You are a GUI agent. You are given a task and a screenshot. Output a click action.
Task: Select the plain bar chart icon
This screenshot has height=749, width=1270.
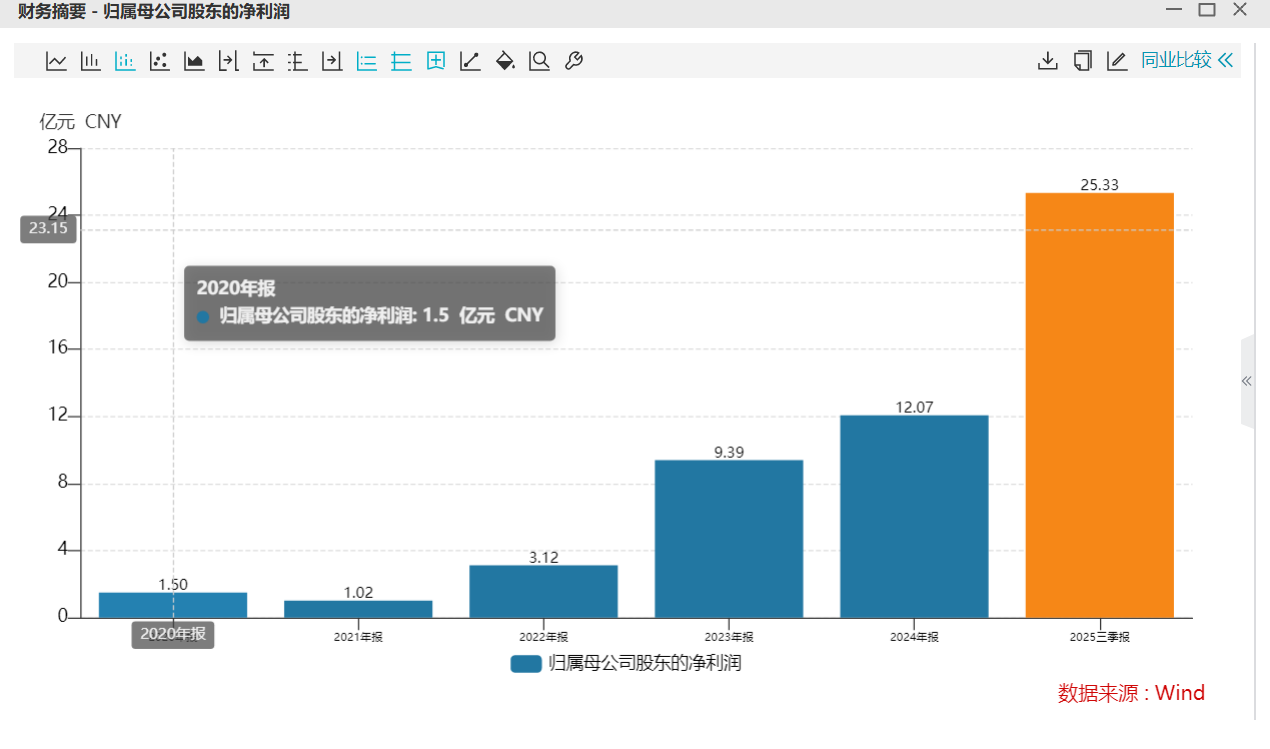90,61
